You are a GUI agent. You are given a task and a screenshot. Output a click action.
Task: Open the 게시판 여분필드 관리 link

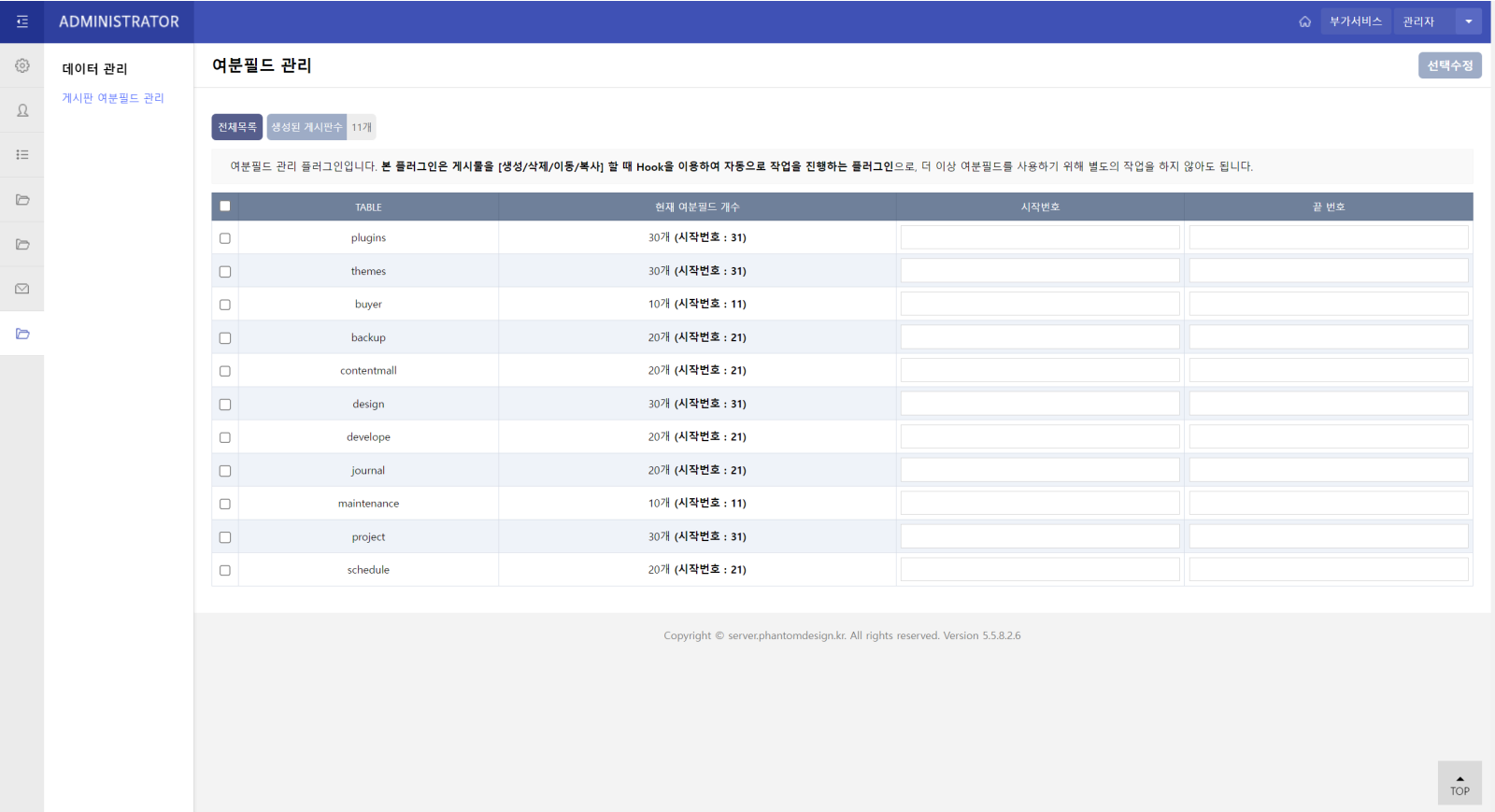(113, 98)
